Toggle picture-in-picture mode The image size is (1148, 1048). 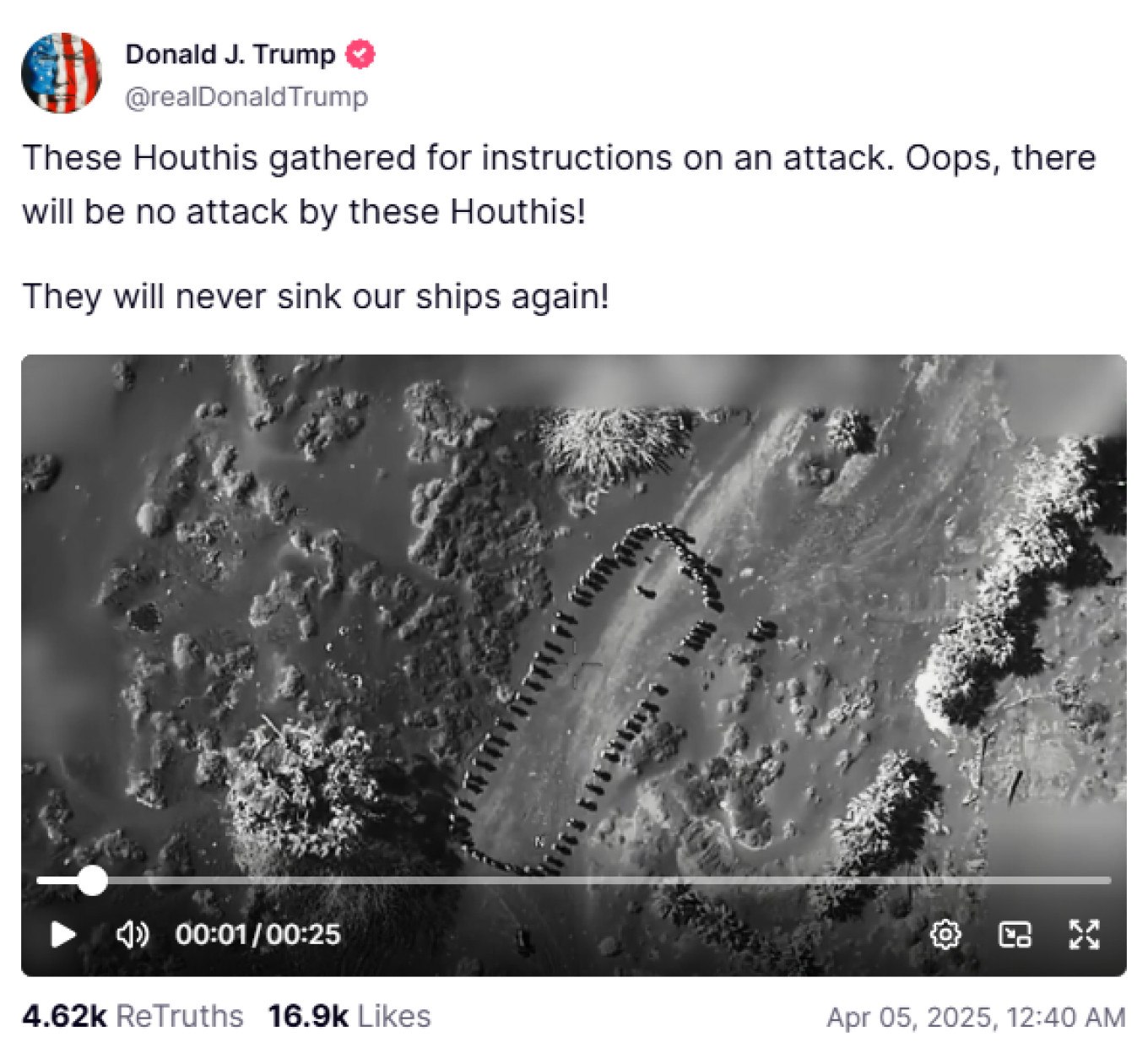coord(1015,935)
